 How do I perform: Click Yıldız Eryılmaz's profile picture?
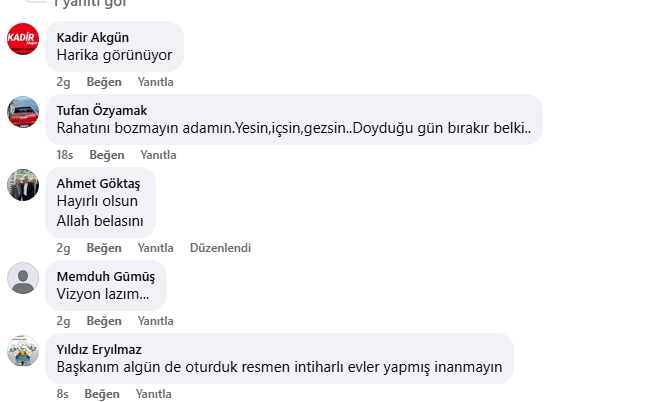click(23, 351)
